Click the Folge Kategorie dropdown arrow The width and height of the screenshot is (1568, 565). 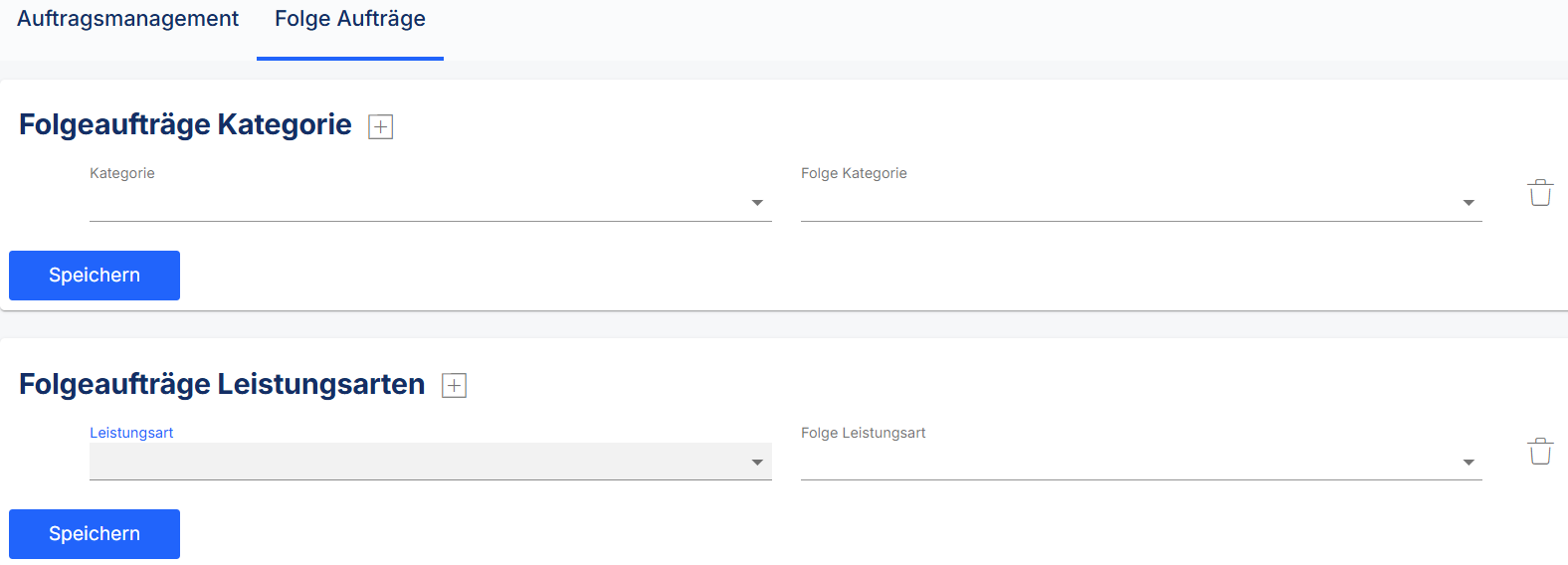[x=1469, y=203]
